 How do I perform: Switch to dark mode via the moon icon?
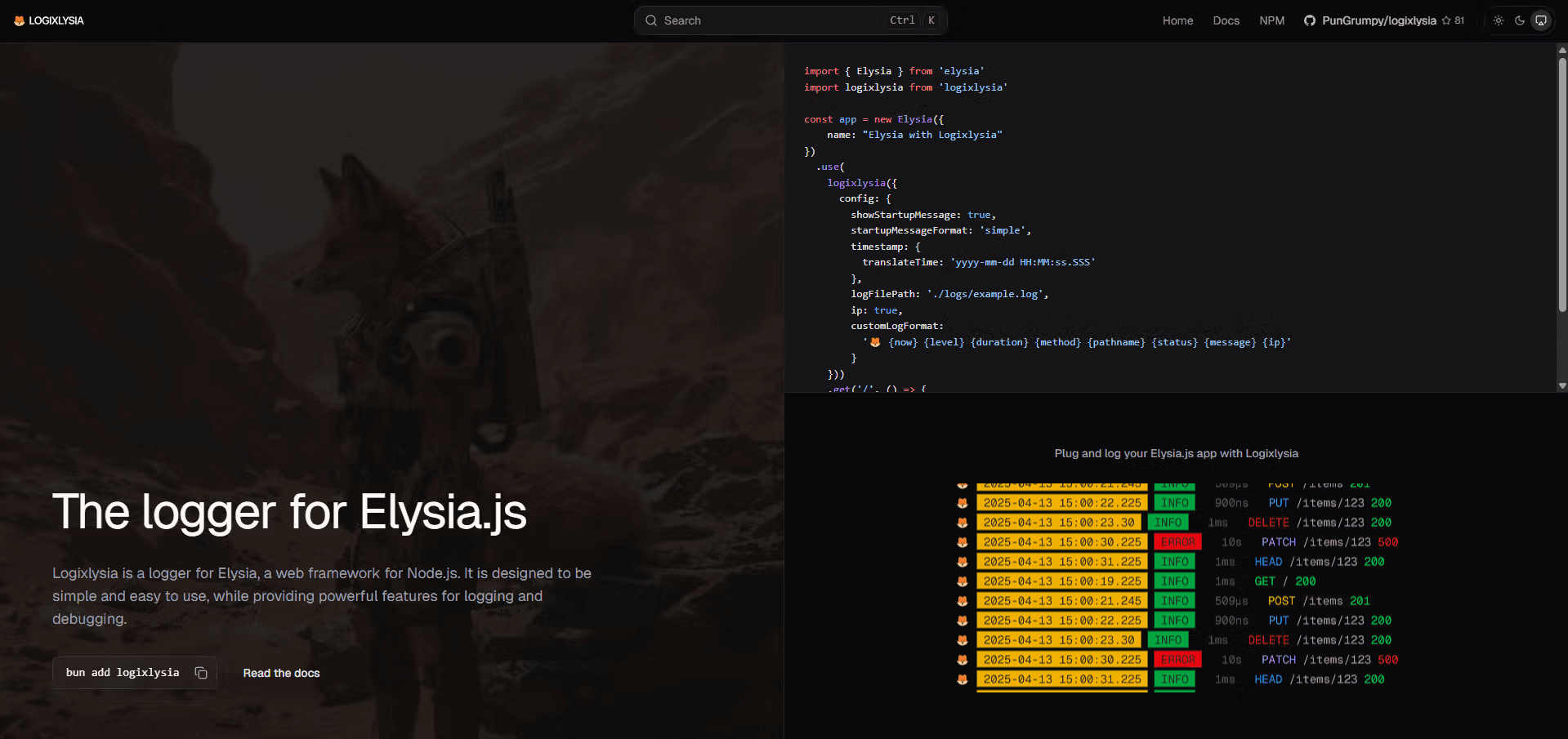point(1519,20)
